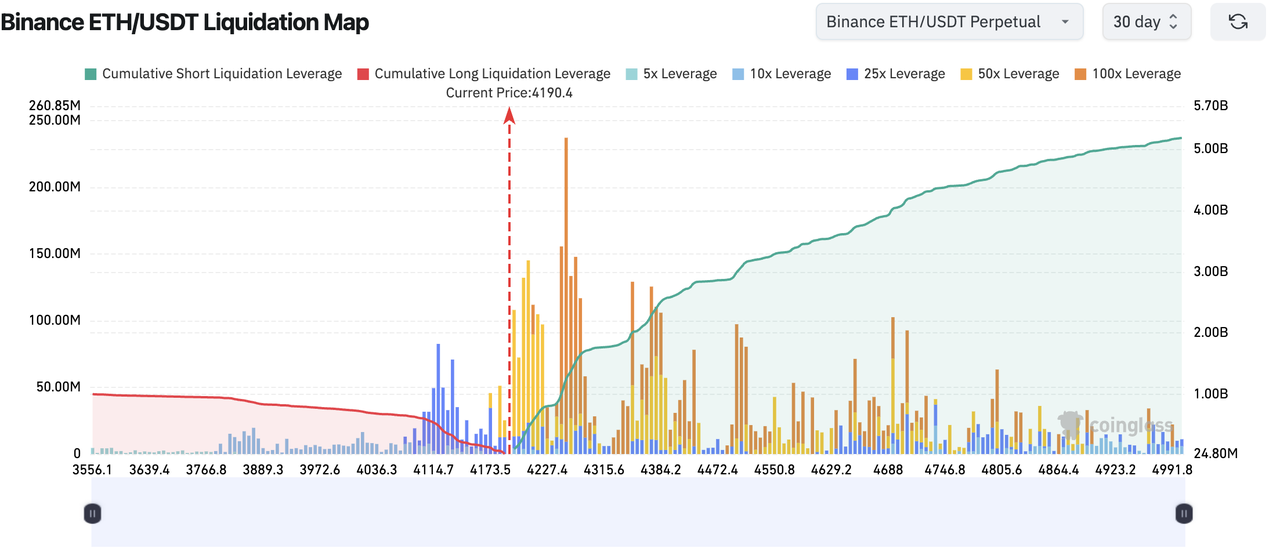The width and height of the screenshot is (1280, 559).
Task: Toggle the 50x Leverage legend item
Action: click(1009, 74)
